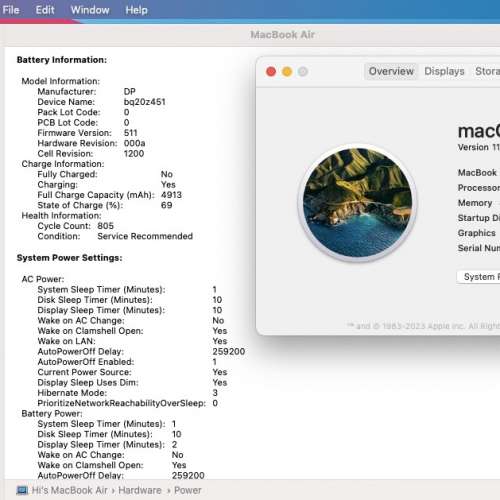The height and width of the screenshot is (500, 500).
Task: Click AC Power AutoPowerOff Enabled label
Action: tap(86, 362)
